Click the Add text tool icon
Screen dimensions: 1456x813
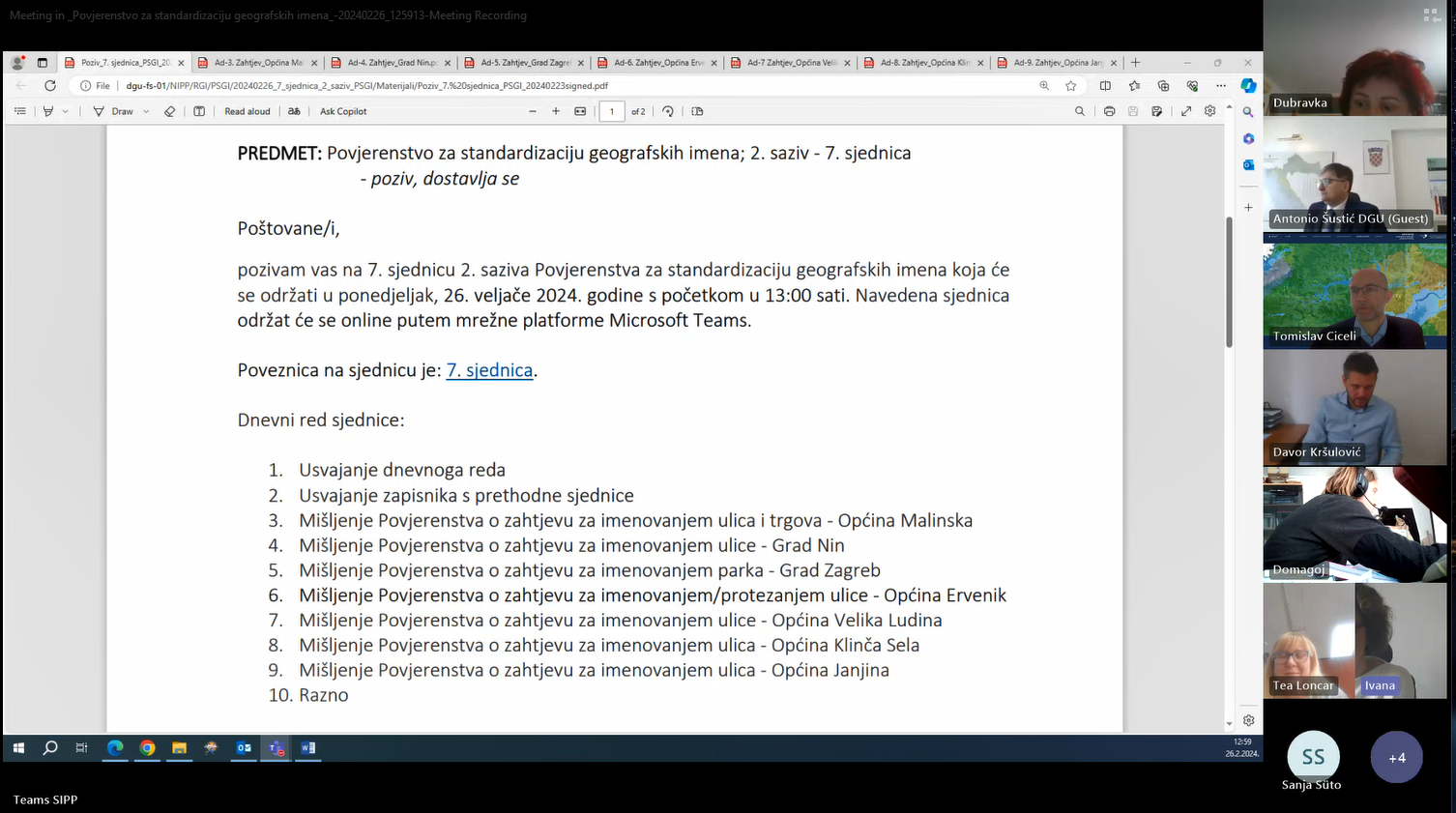199,111
